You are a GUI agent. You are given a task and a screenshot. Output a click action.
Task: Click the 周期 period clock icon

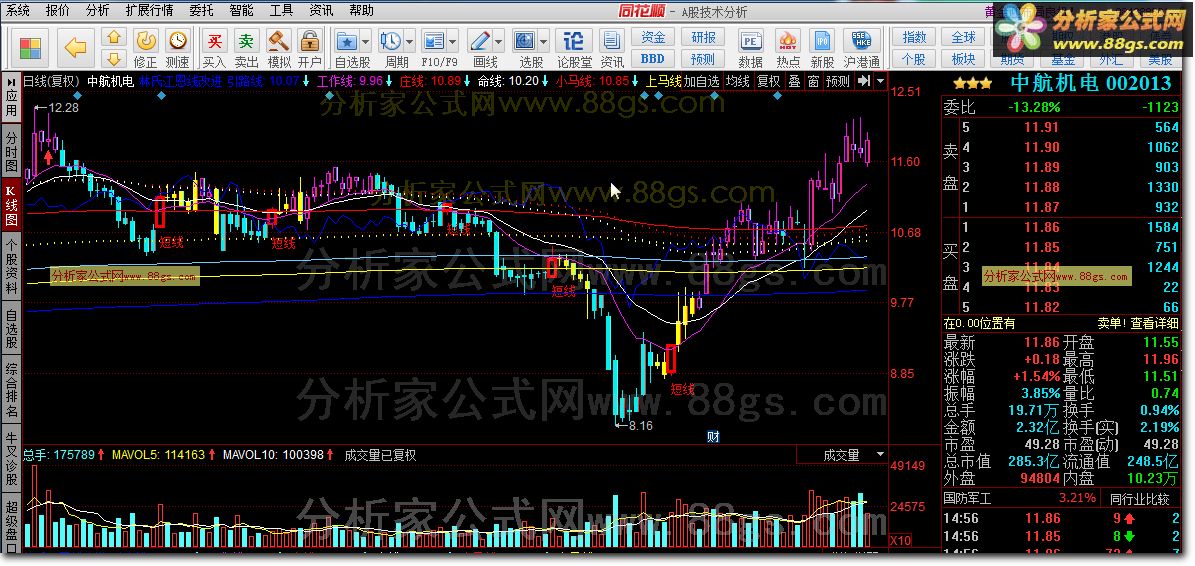click(392, 40)
